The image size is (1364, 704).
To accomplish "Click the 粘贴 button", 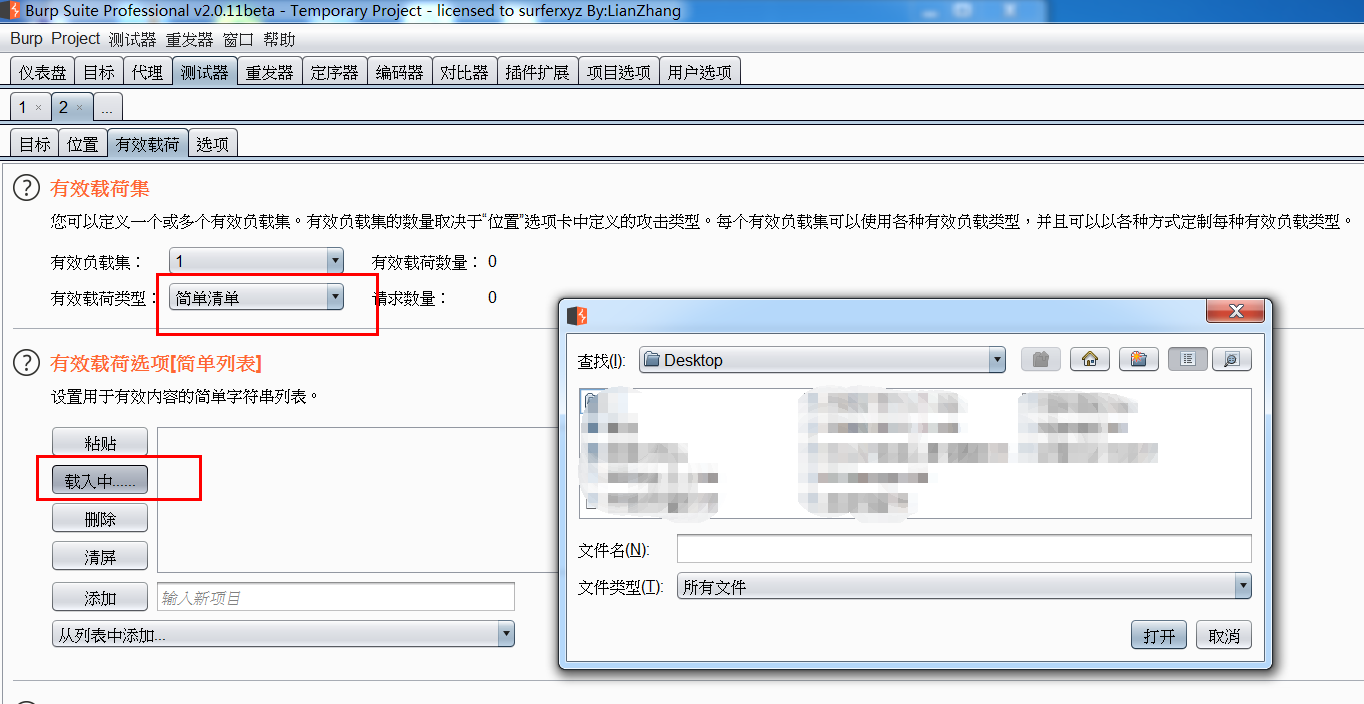I will [x=100, y=442].
